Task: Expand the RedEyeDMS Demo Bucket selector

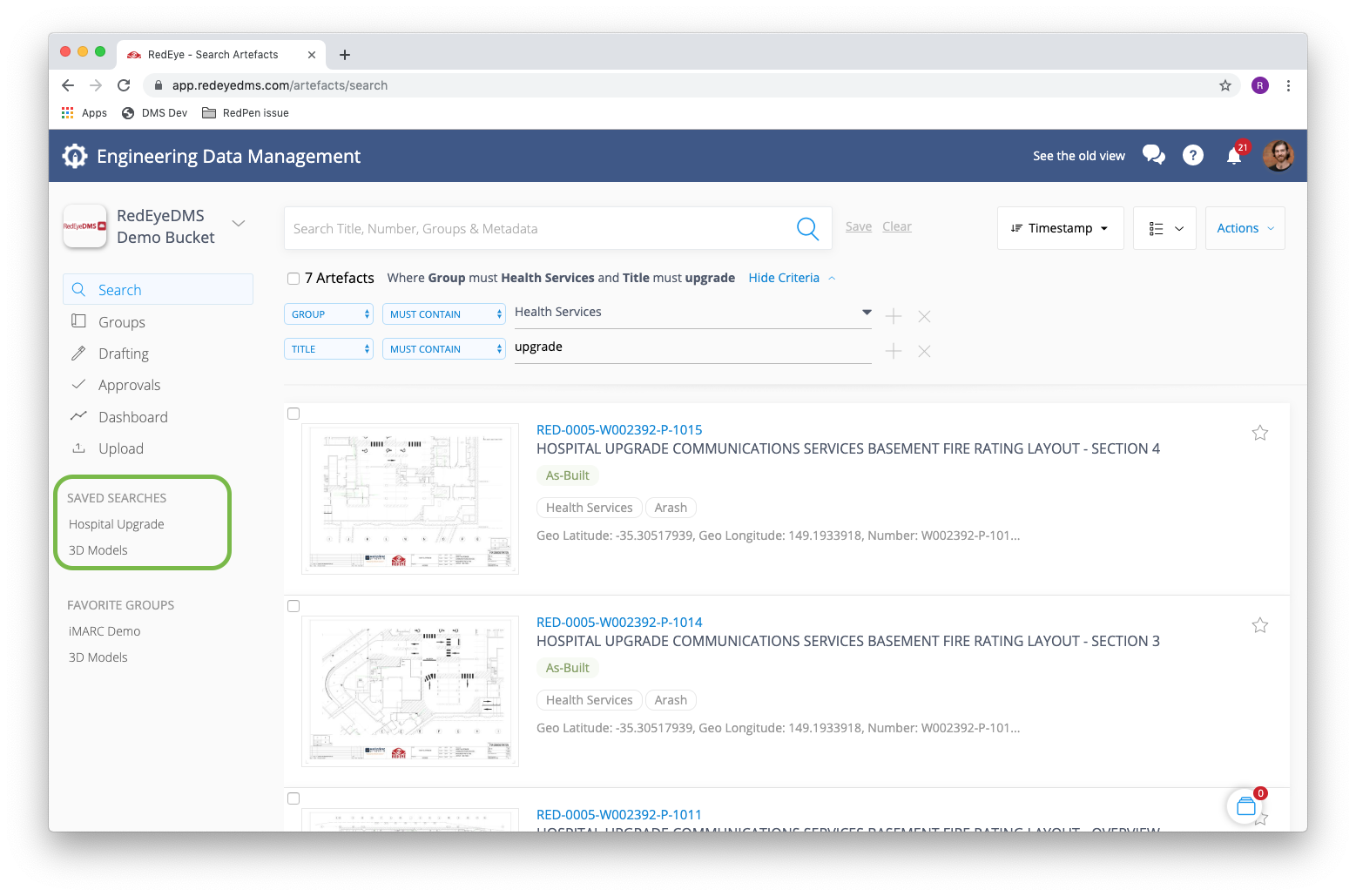Action: tap(239, 224)
